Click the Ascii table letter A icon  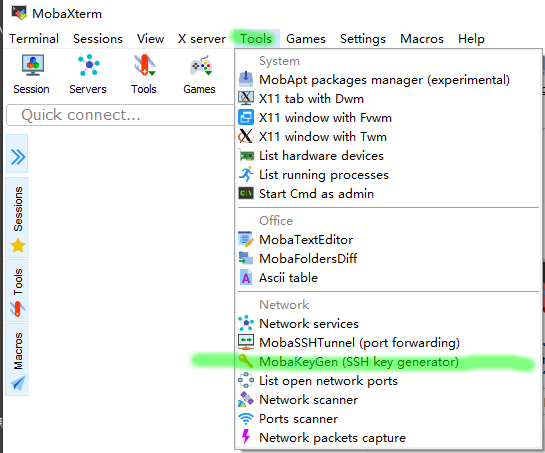(x=246, y=278)
